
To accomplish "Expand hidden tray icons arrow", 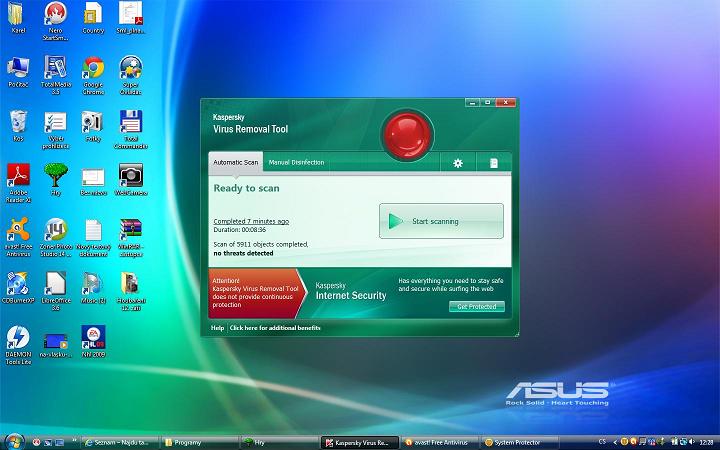I will pyautogui.click(x=615, y=442).
